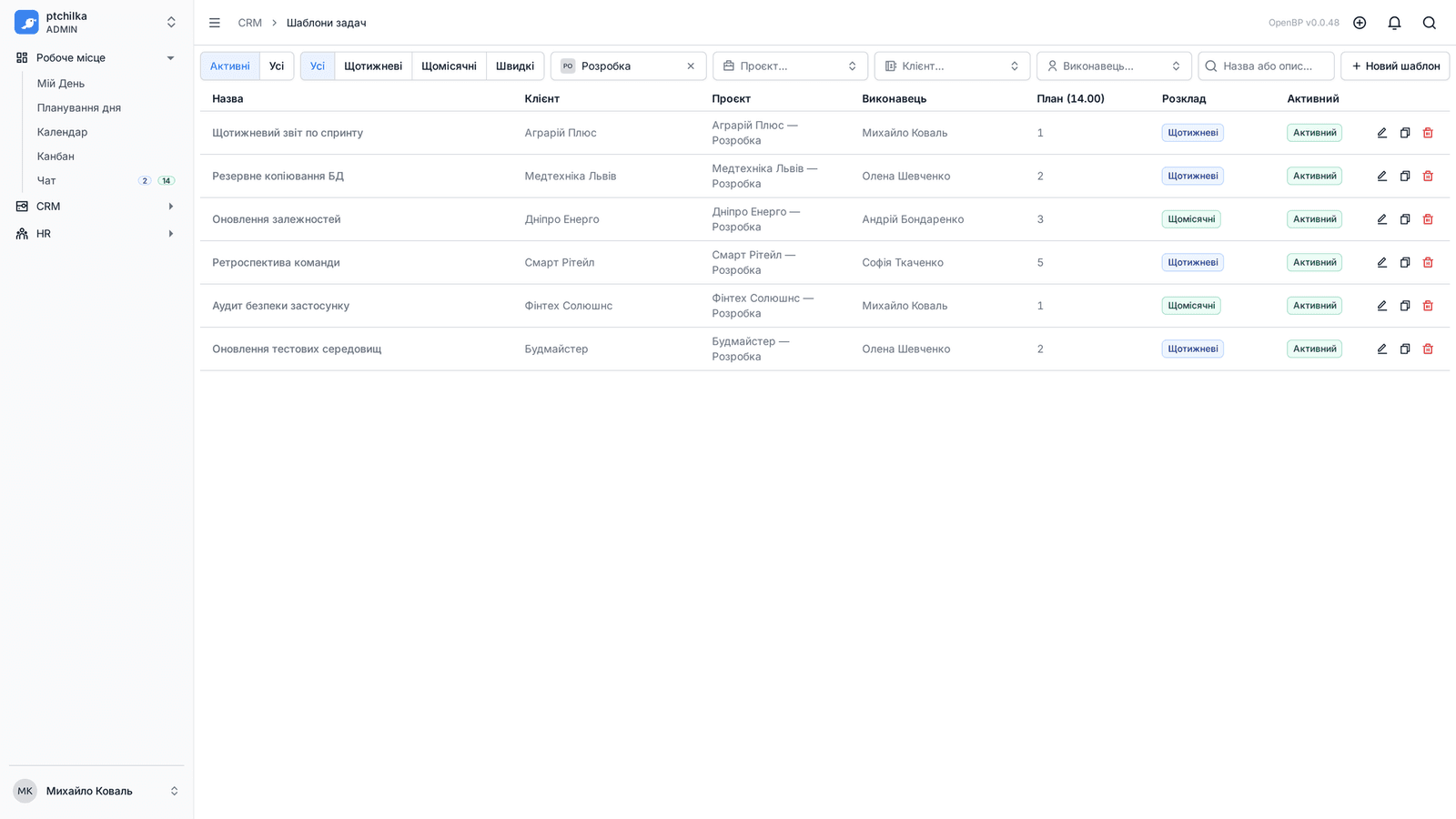This screenshot has height=819, width=1456.
Task: Open the Виконавець filter dropdown
Action: (1114, 66)
